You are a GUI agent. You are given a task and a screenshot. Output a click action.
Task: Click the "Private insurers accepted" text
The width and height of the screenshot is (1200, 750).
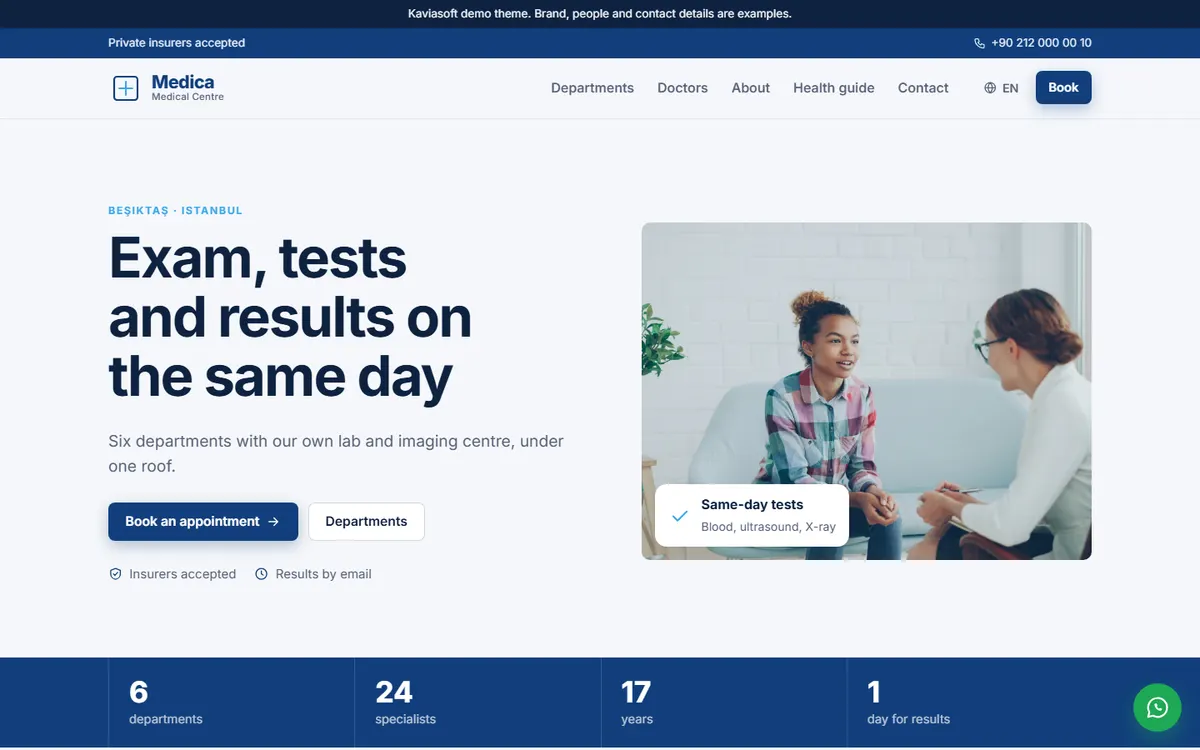(x=176, y=43)
